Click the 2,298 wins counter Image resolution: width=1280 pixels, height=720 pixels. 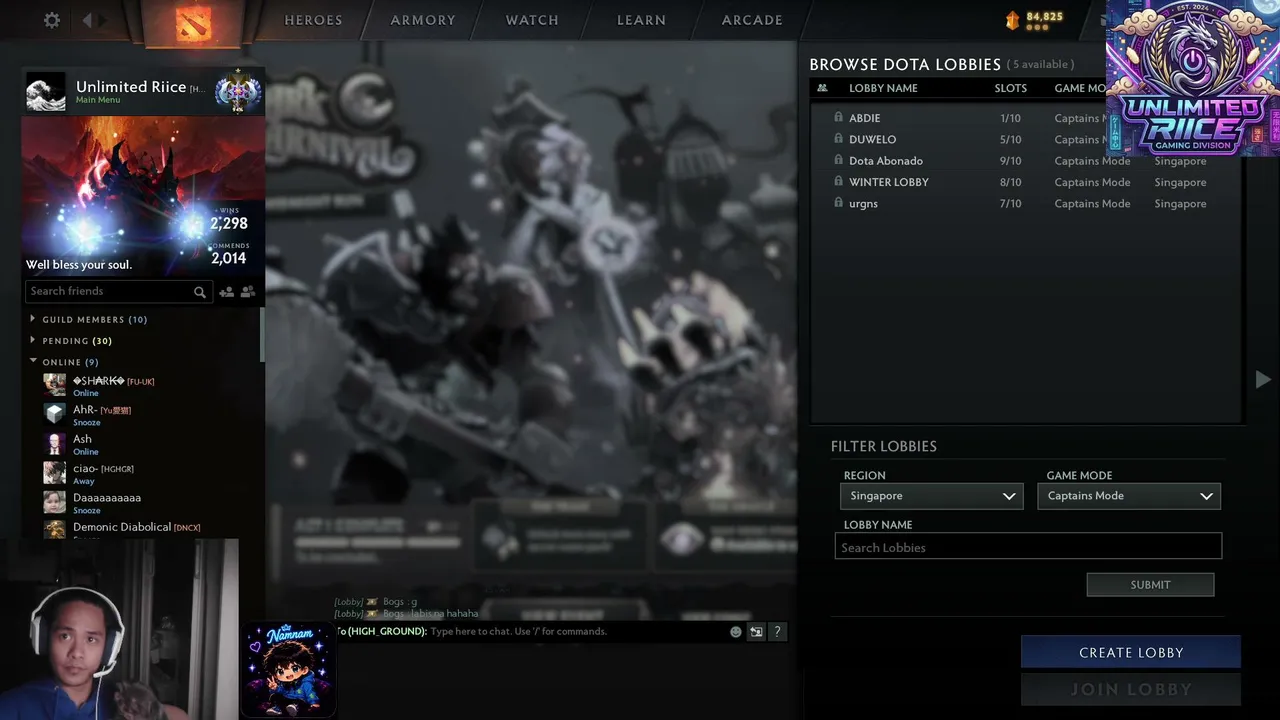click(229, 223)
